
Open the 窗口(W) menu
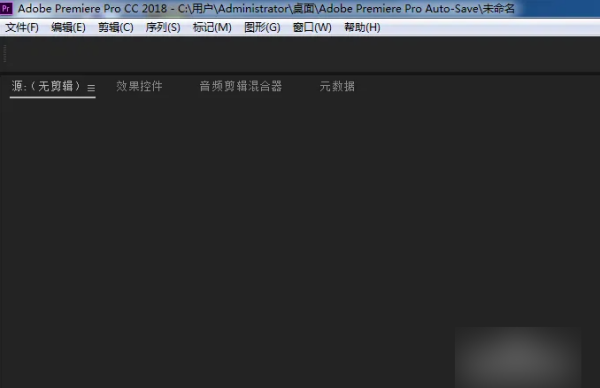[x=312, y=27]
